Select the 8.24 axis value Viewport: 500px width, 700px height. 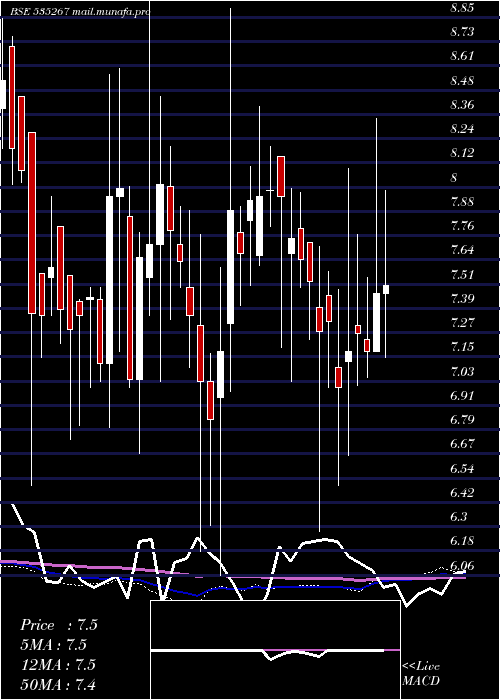tap(462, 129)
